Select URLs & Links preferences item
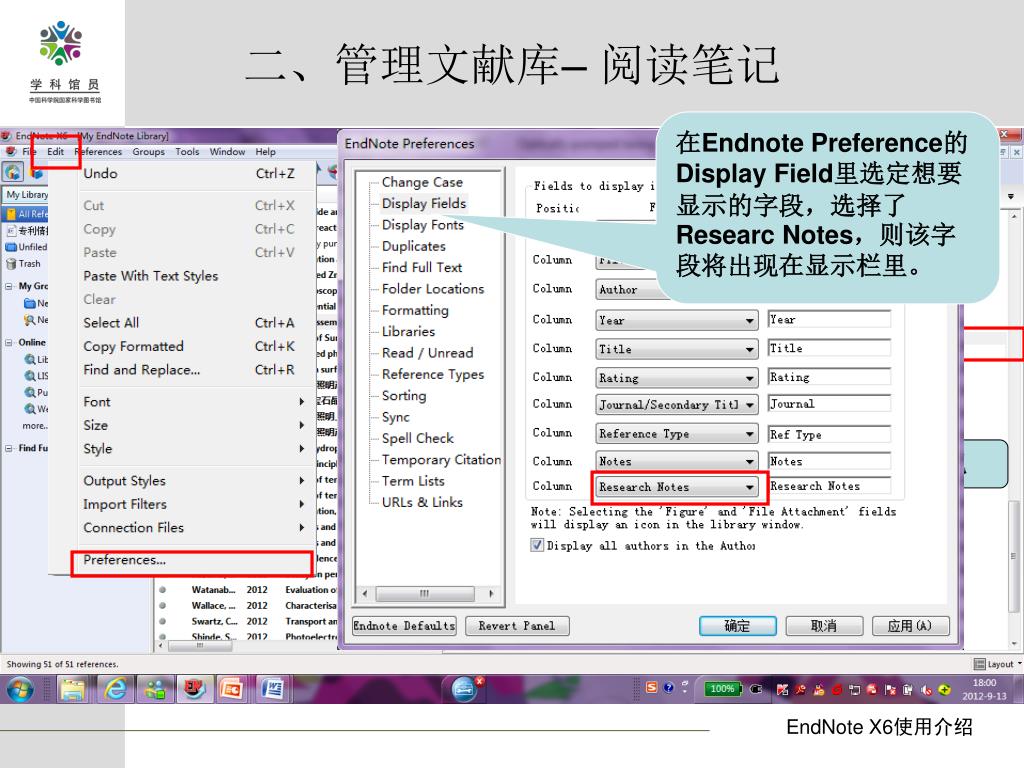The width and height of the screenshot is (1024, 768). (422, 502)
